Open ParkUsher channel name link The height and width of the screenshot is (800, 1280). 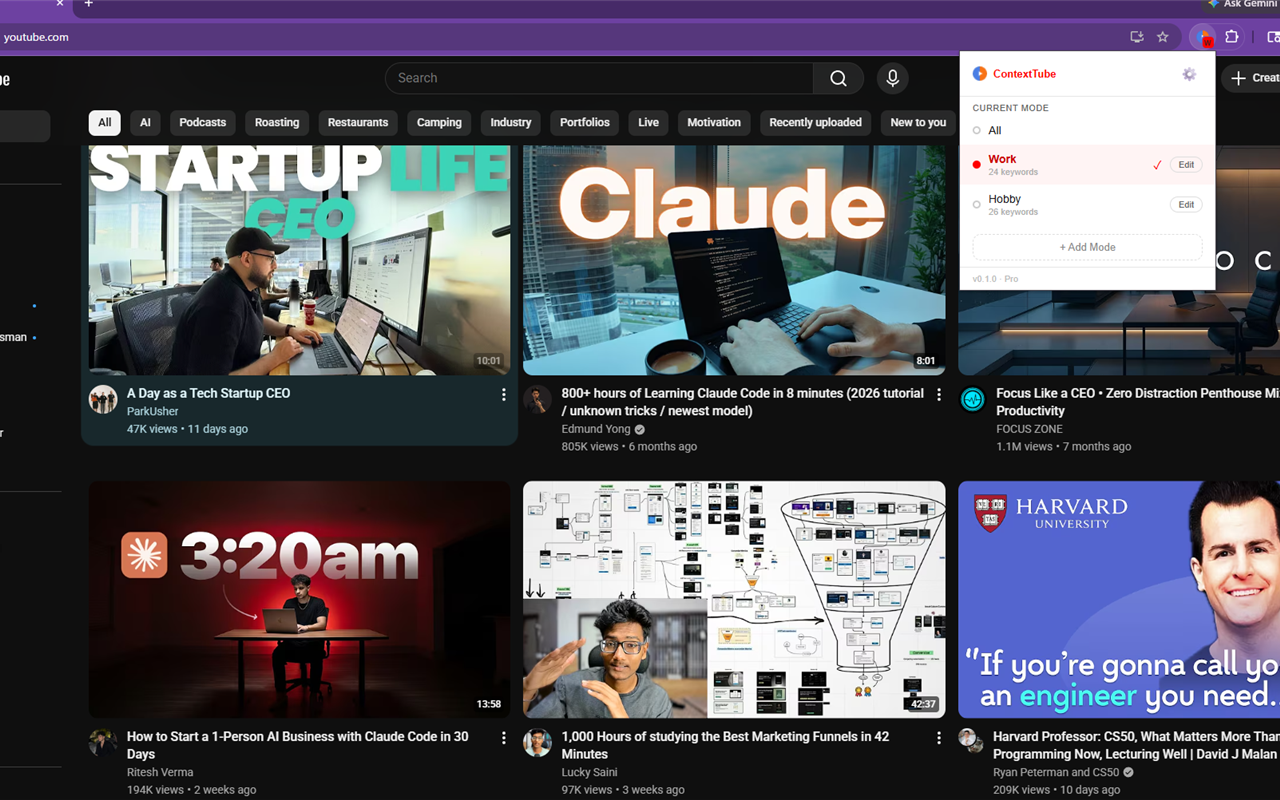tap(153, 411)
